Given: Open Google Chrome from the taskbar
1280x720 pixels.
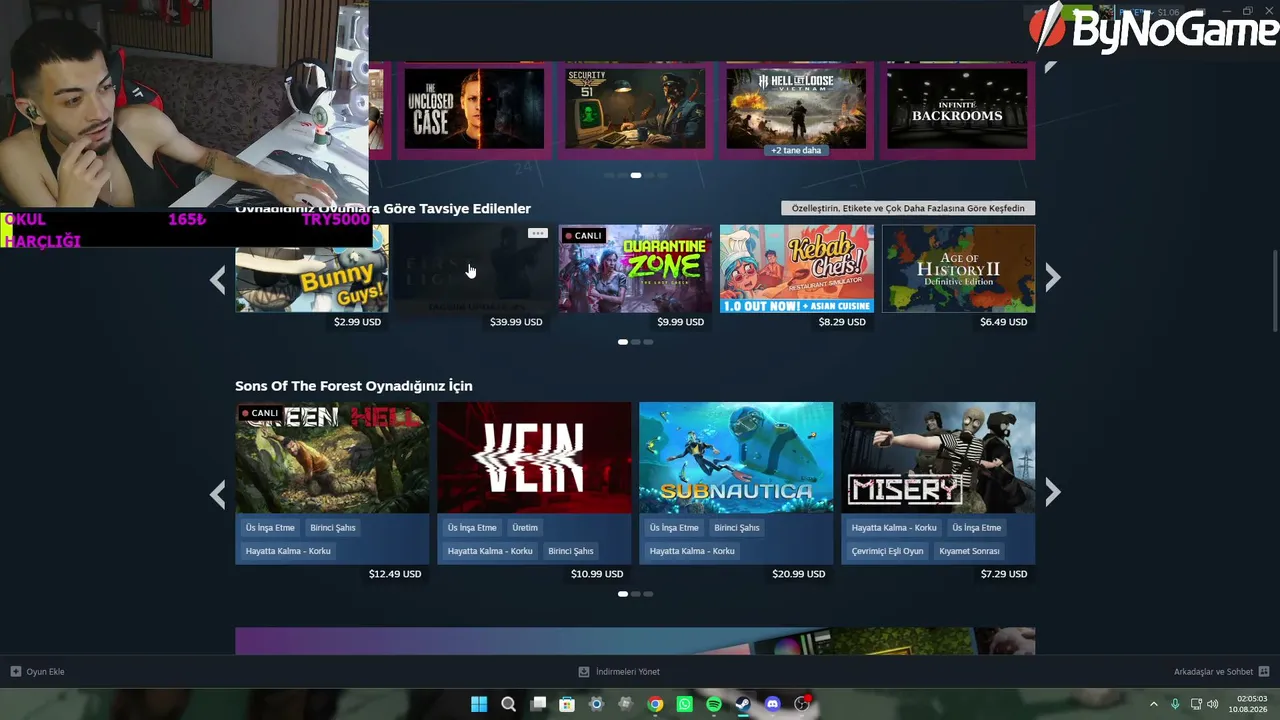Looking at the screenshot, I should (655, 704).
